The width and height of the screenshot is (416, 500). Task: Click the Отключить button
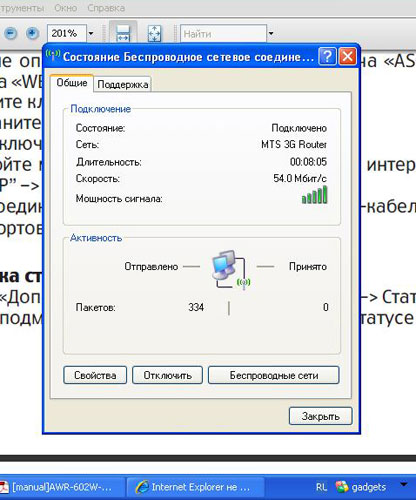tap(167, 375)
